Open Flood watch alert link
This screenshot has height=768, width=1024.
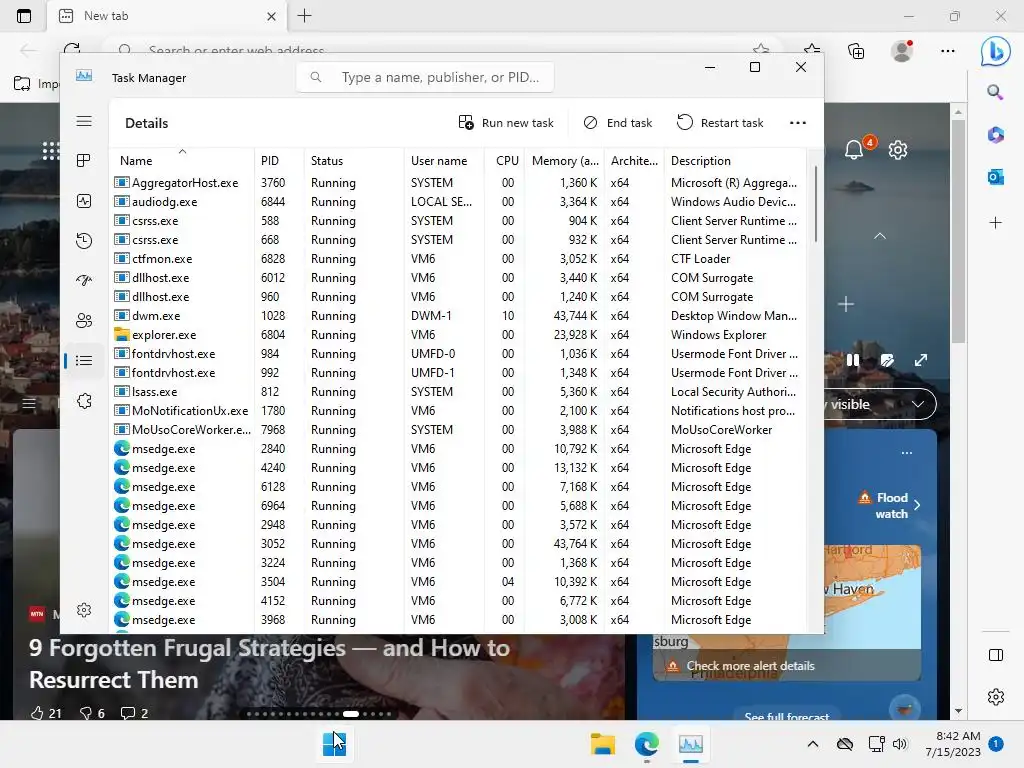(889, 505)
